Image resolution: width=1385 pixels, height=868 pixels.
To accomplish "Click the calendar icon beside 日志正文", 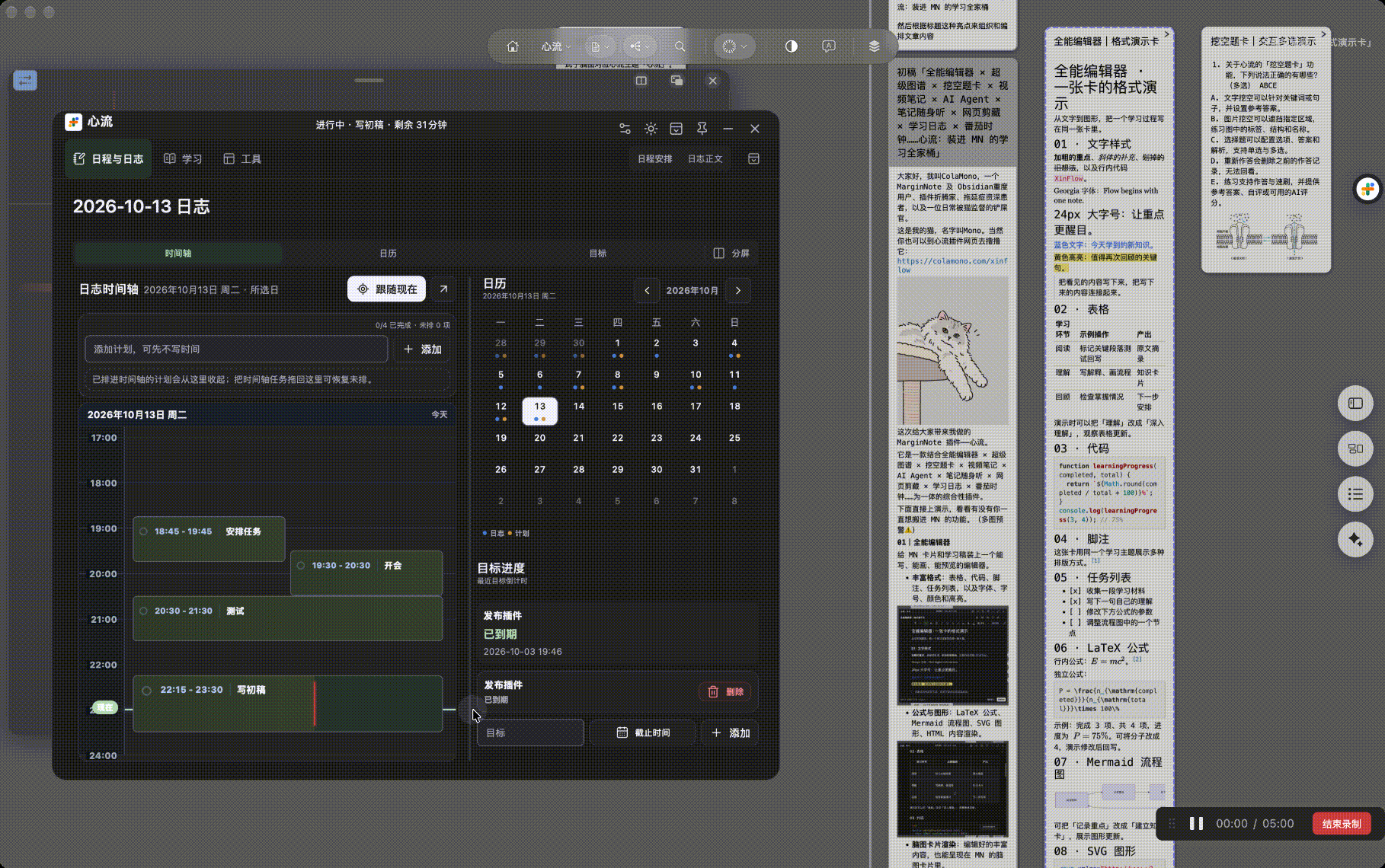I will click(753, 158).
